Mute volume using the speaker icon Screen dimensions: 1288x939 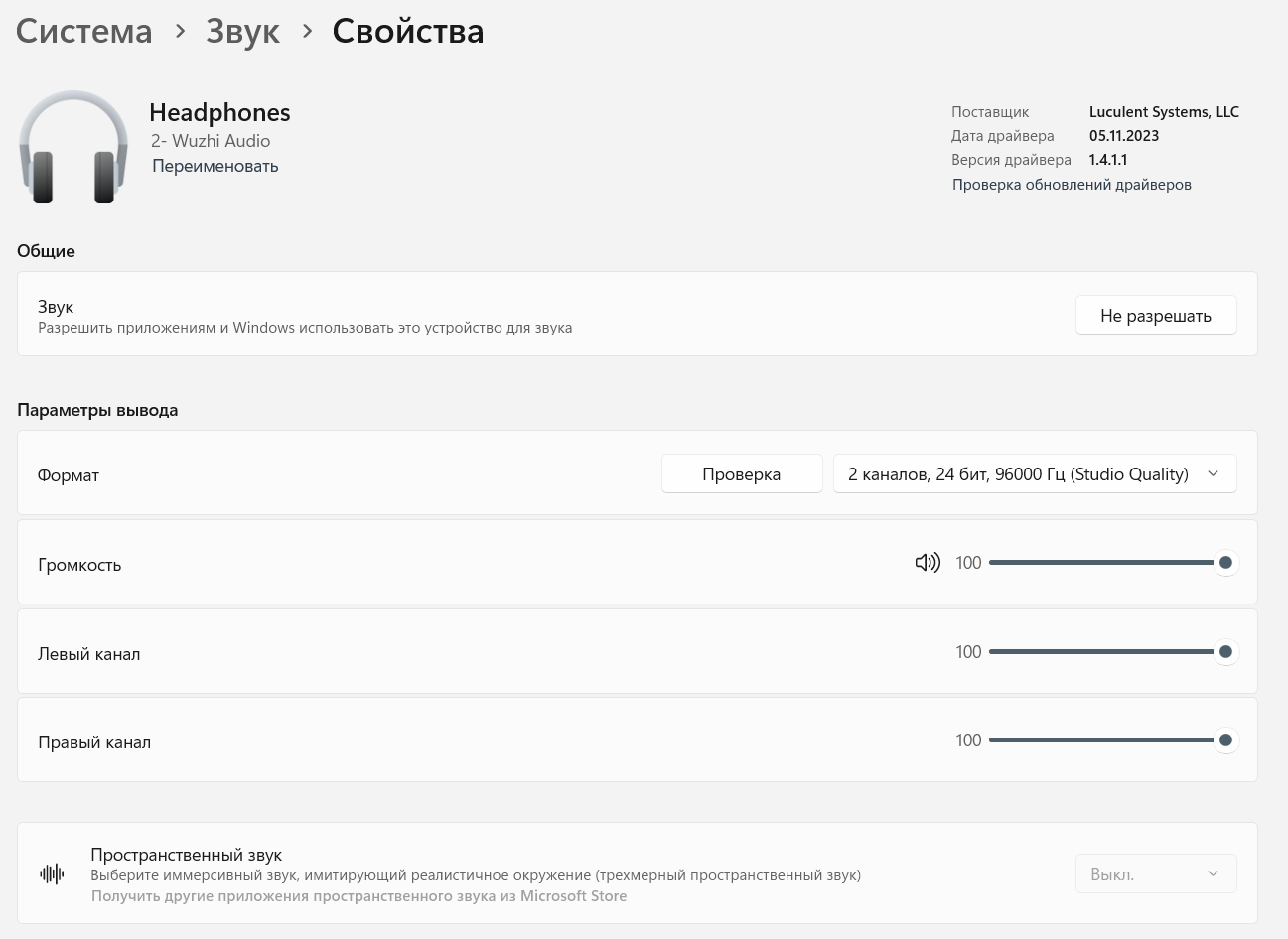click(927, 563)
